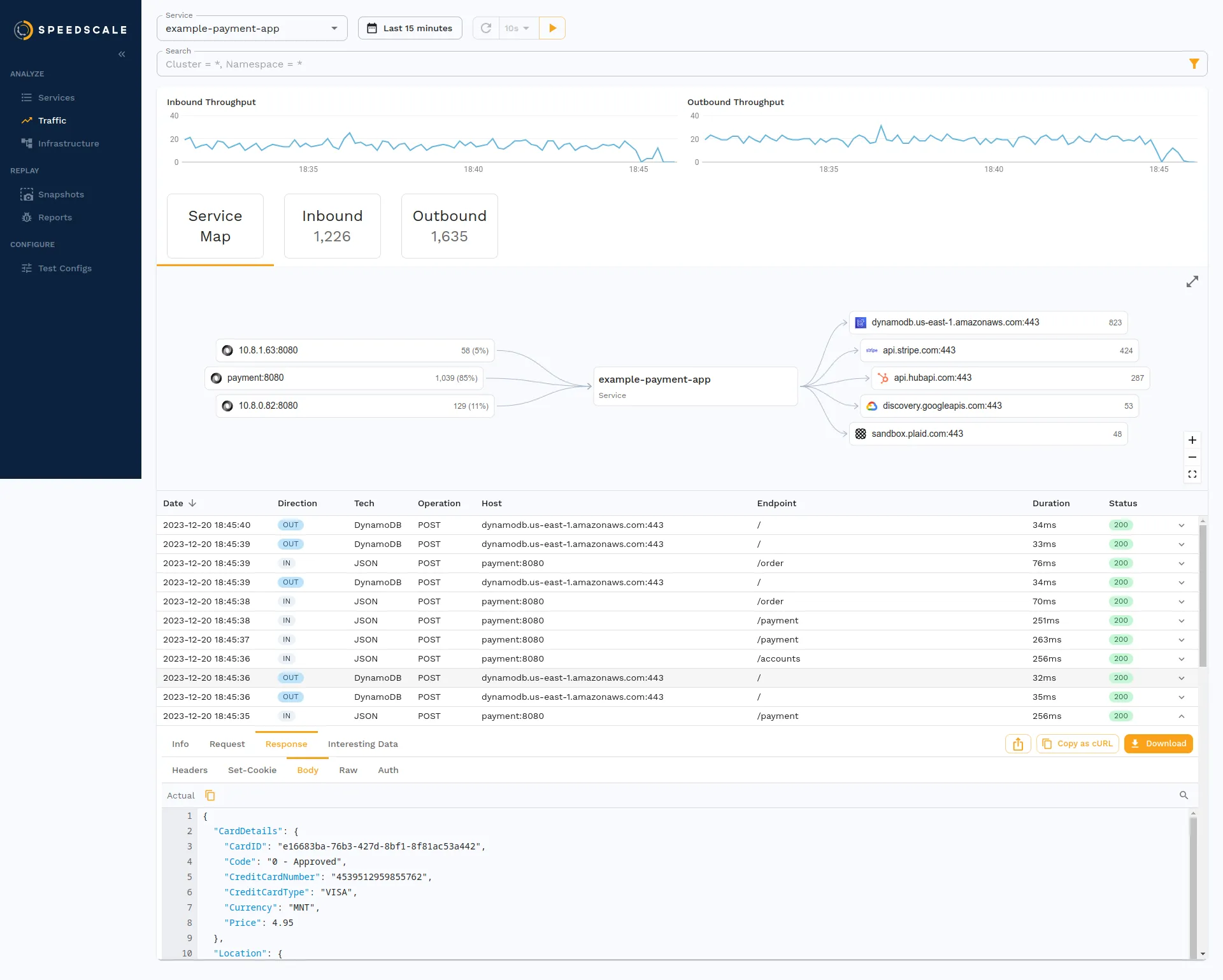Viewport: 1223px width, 980px height.
Task: Toggle the Date column sort order
Action: click(180, 503)
